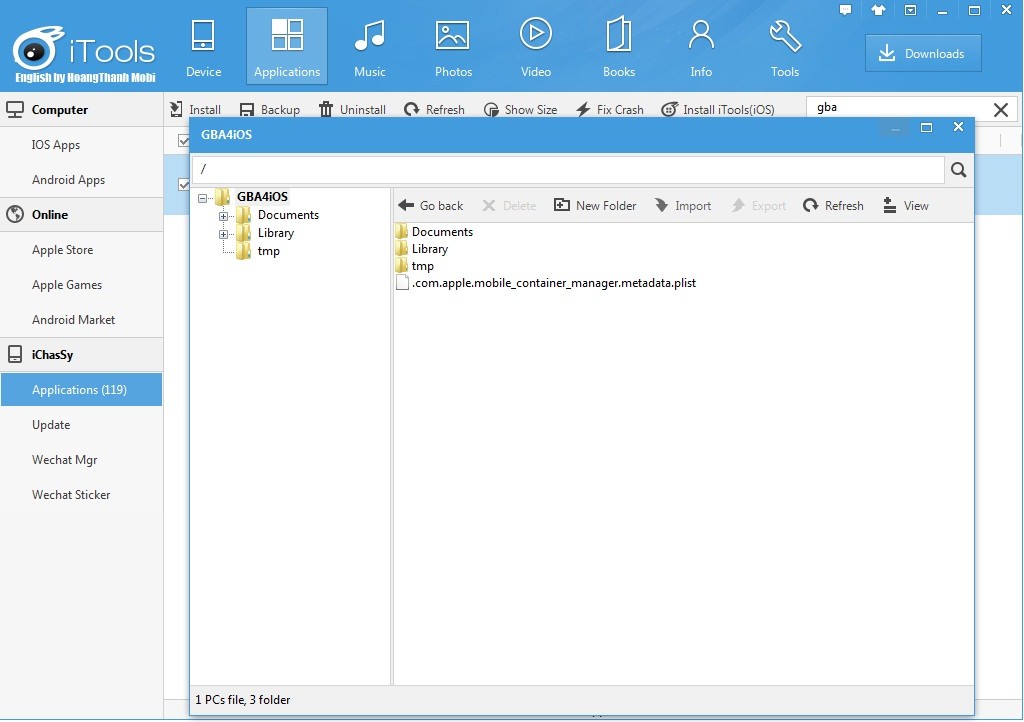Open Computer section in sidebar
This screenshot has width=1024, height=722.
click(x=82, y=110)
